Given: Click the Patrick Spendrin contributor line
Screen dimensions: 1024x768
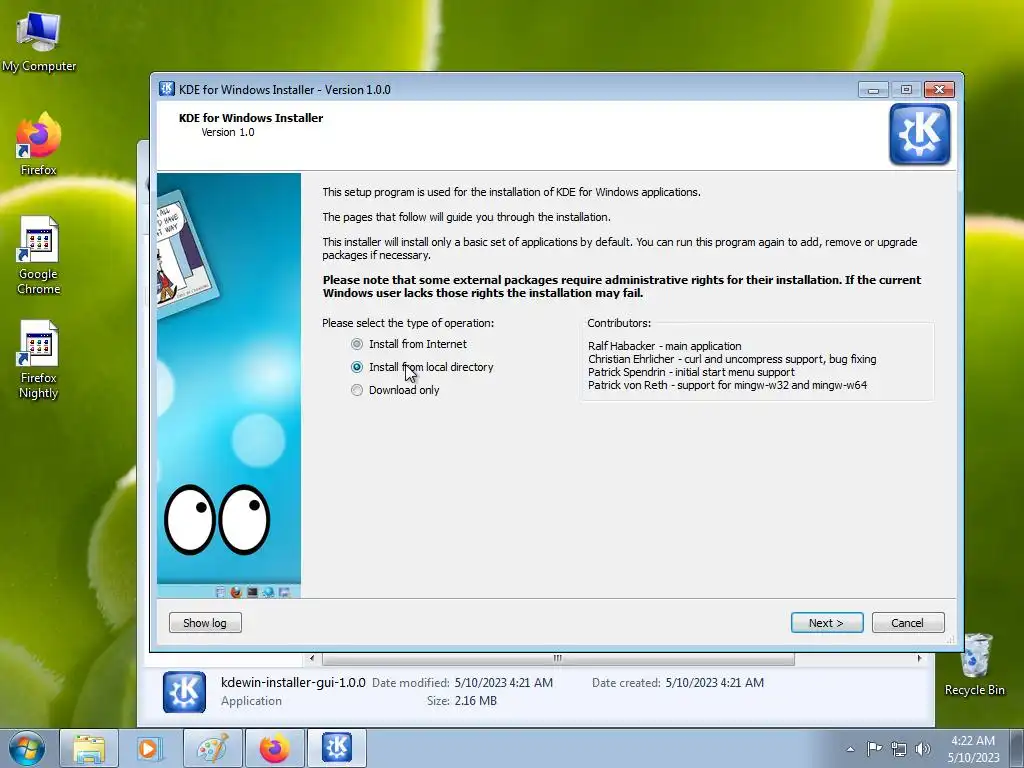Looking at the screenshot, I should (691, 372).
